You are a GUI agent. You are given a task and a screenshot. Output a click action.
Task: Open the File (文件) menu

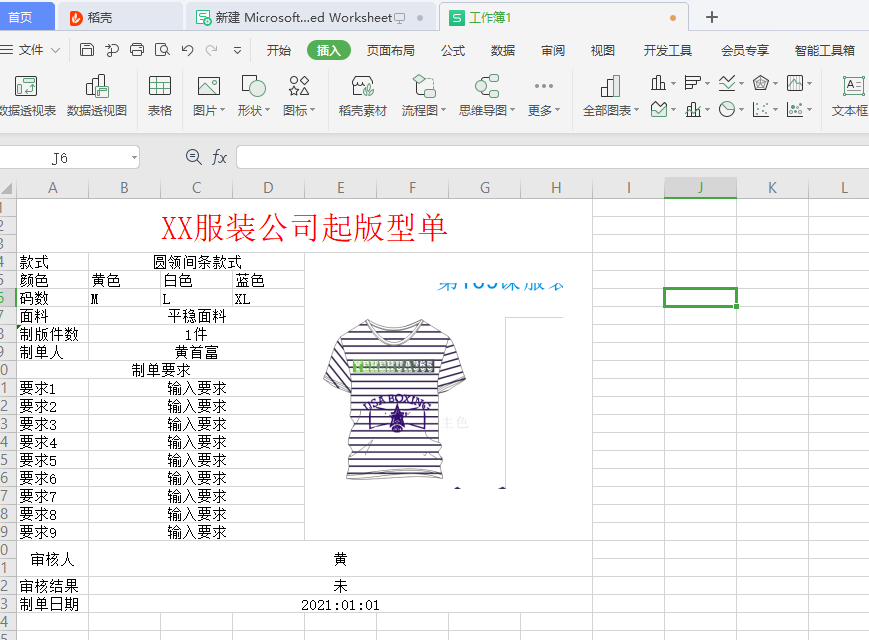pyautogui.click(x=30, y=50)
